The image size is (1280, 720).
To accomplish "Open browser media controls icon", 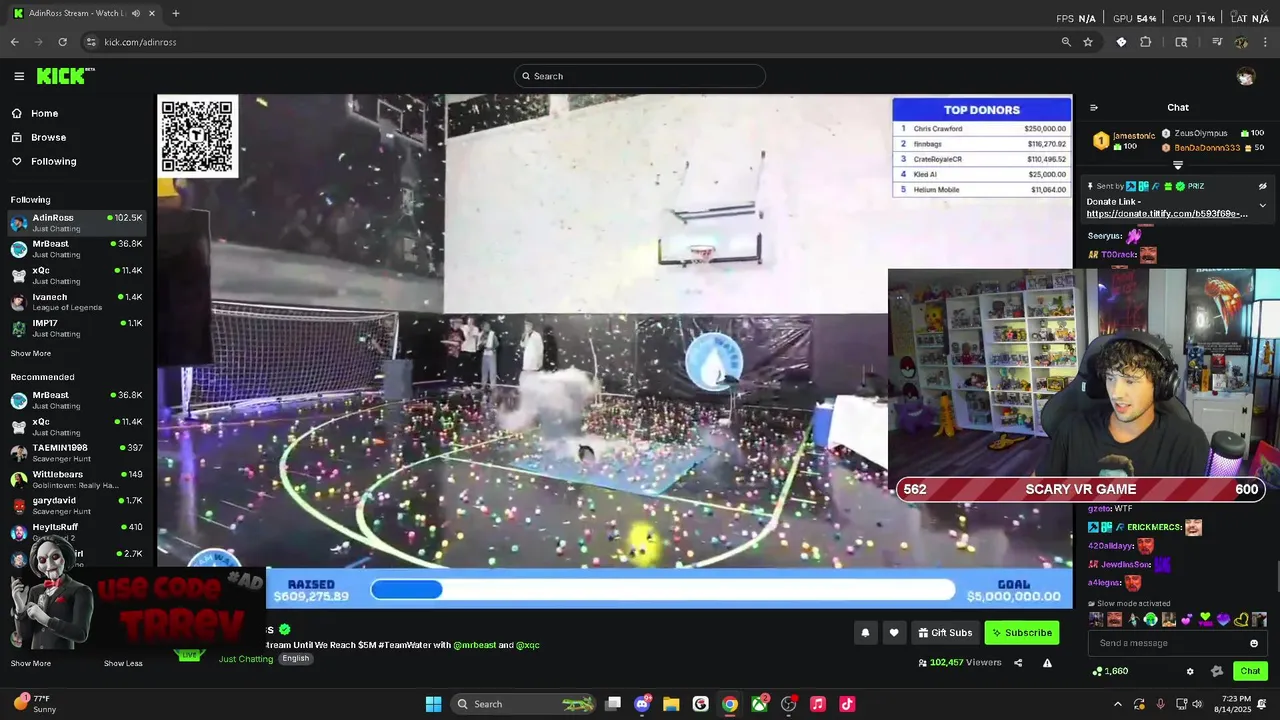I will (1217, 42).
